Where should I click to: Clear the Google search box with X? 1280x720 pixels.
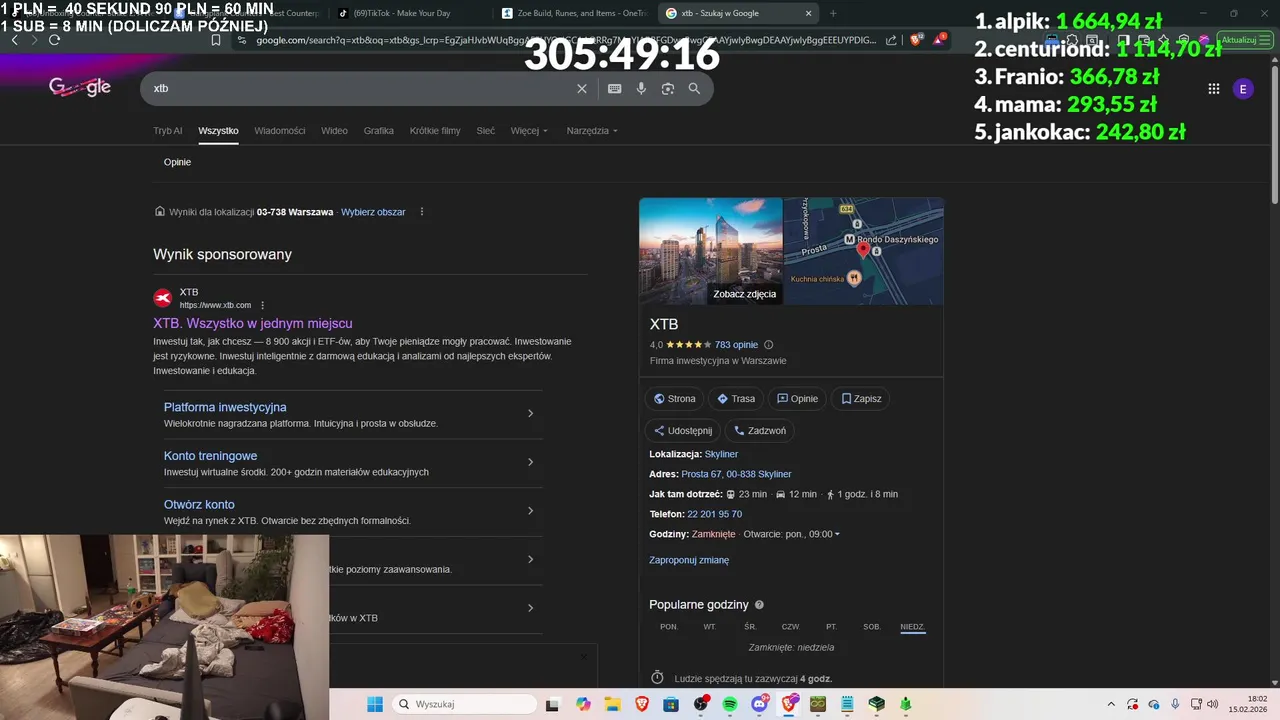point(582,88)
